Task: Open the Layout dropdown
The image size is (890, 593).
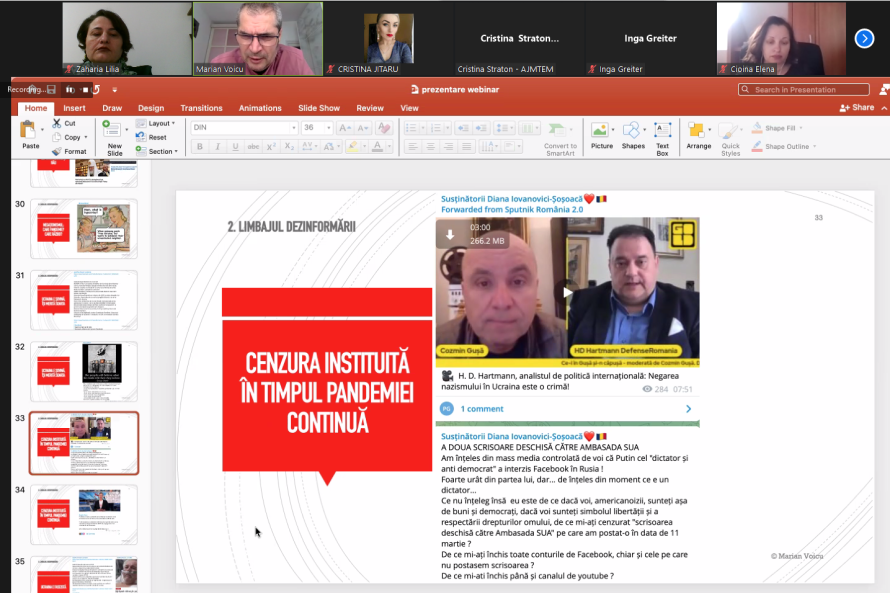Action: (x=159, y=123)
